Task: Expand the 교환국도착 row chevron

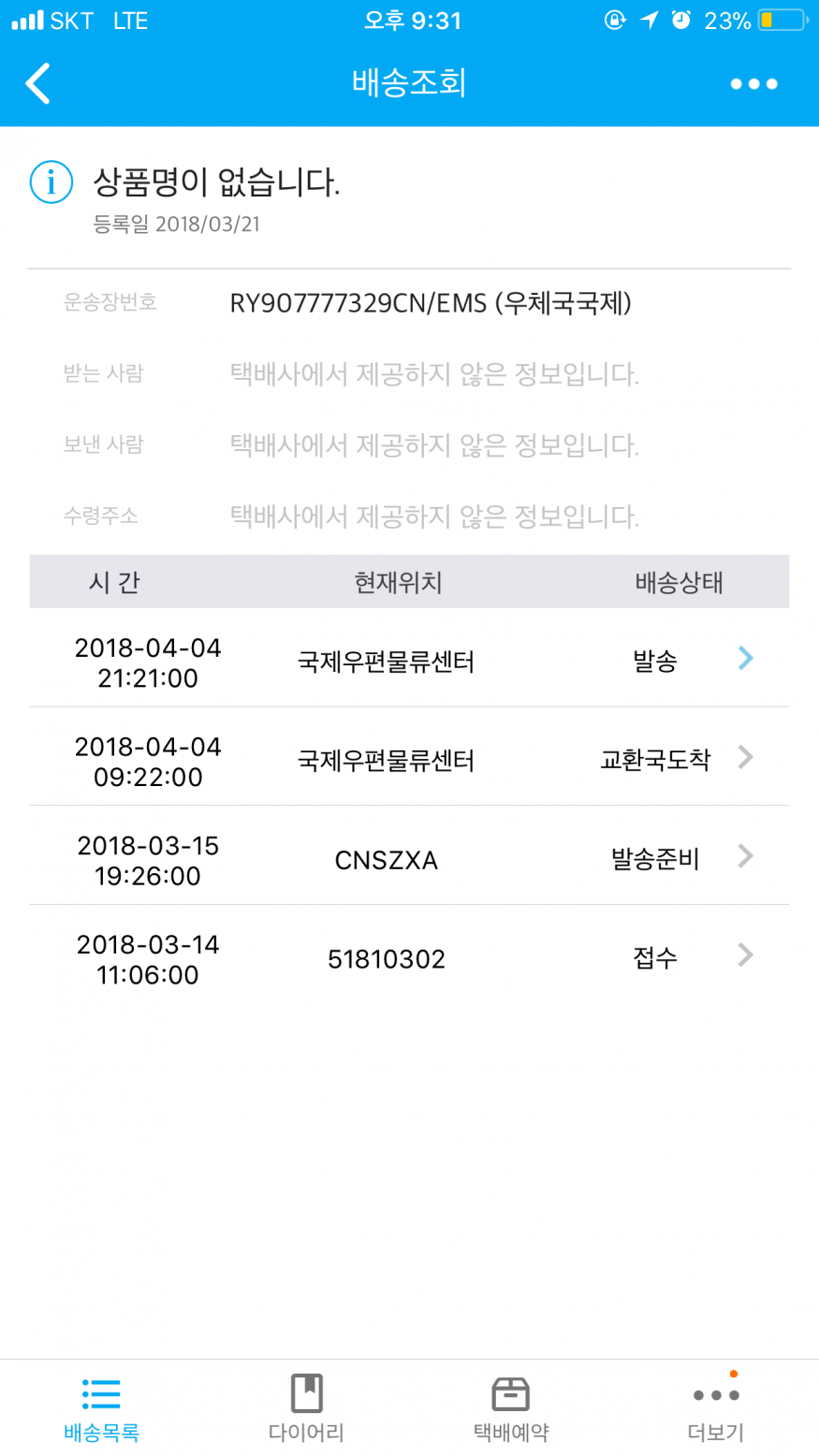Action: point(745,757)
